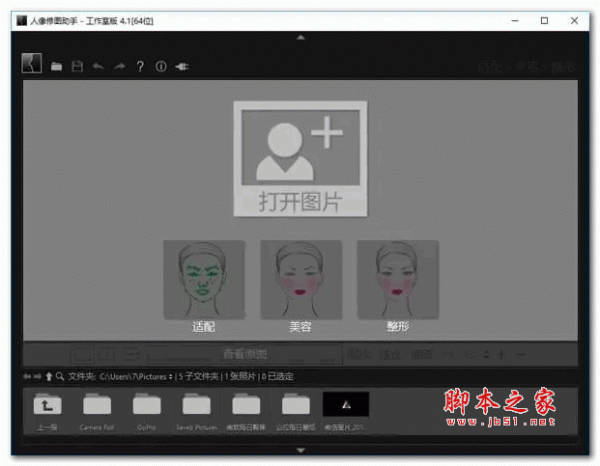Image resolution: width=600 pixels, height=466 pixels.
Task: Click the info circle icon
Action: coord(160,66)
